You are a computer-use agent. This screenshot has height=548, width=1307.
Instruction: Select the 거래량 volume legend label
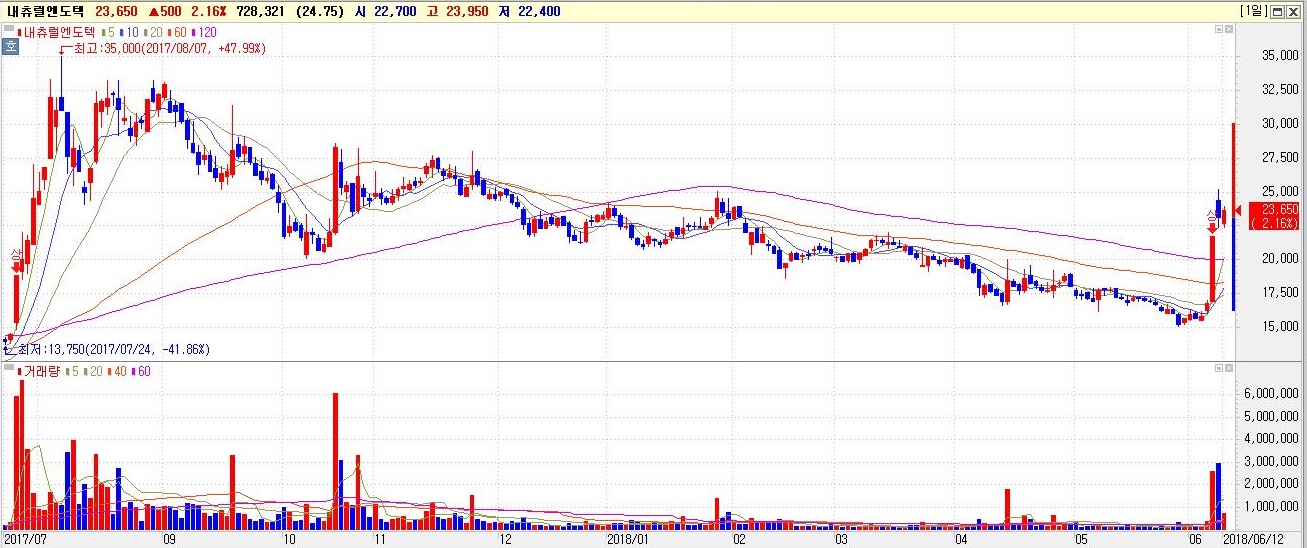pyautogui.click(x=38, y=371)
